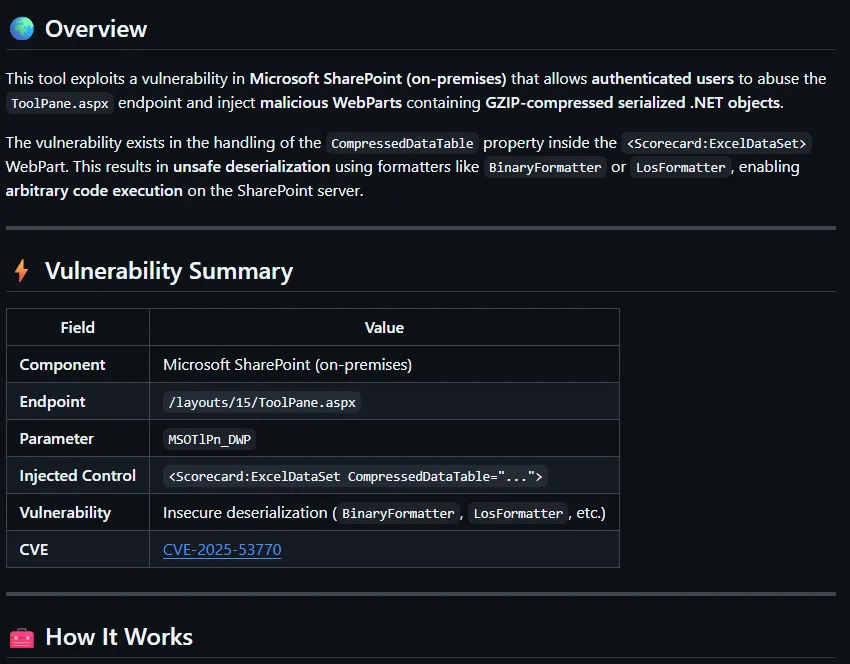This screenshot has height=664, width=850.
Task: Click the LosFormatter code in the overview paragraph
Action: 681,167
